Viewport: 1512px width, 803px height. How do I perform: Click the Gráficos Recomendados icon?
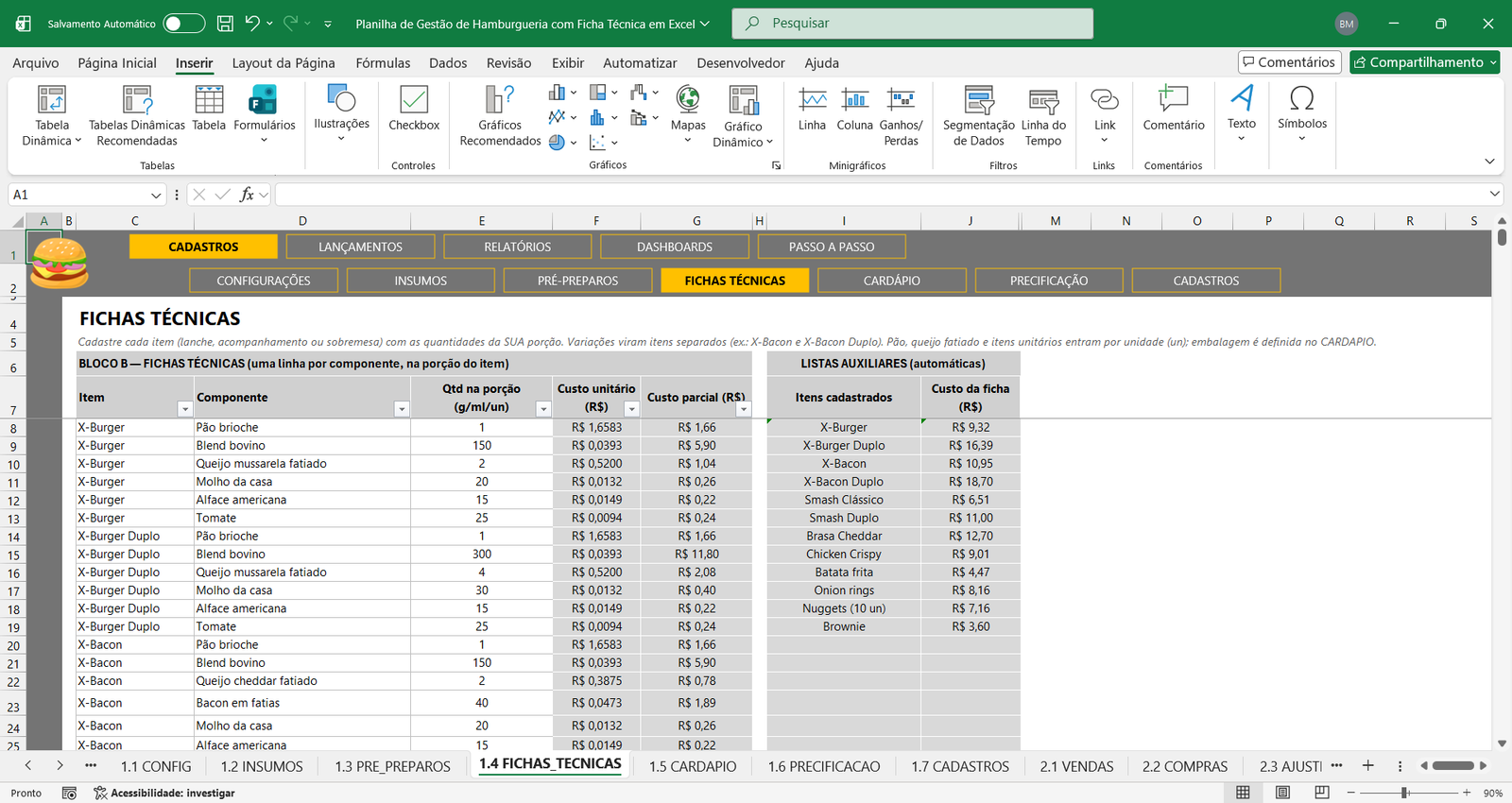click(500, 115)
